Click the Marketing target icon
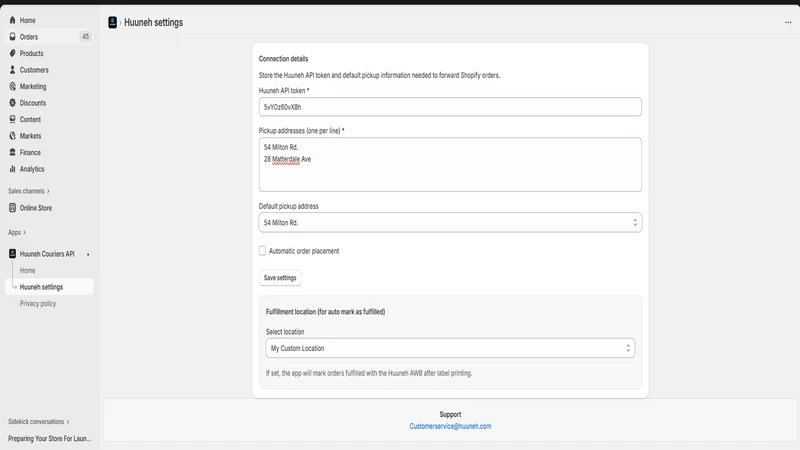800x450 pixels. (x=12, y=86)
